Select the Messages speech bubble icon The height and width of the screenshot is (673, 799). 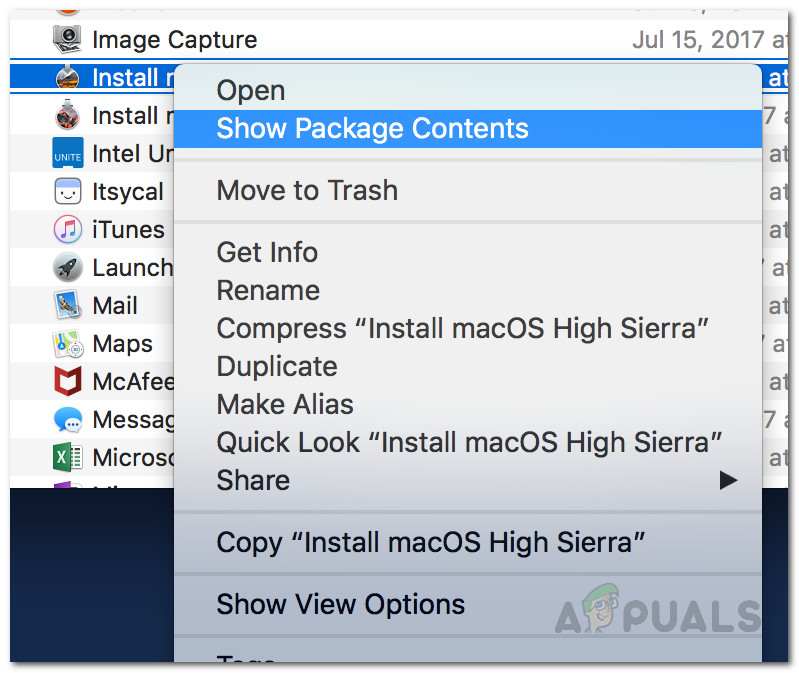tap(67, 420)
